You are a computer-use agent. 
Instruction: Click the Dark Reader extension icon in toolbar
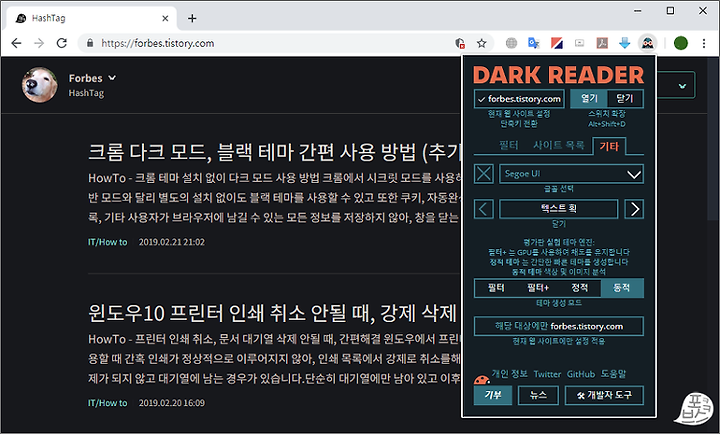(647, 43)
